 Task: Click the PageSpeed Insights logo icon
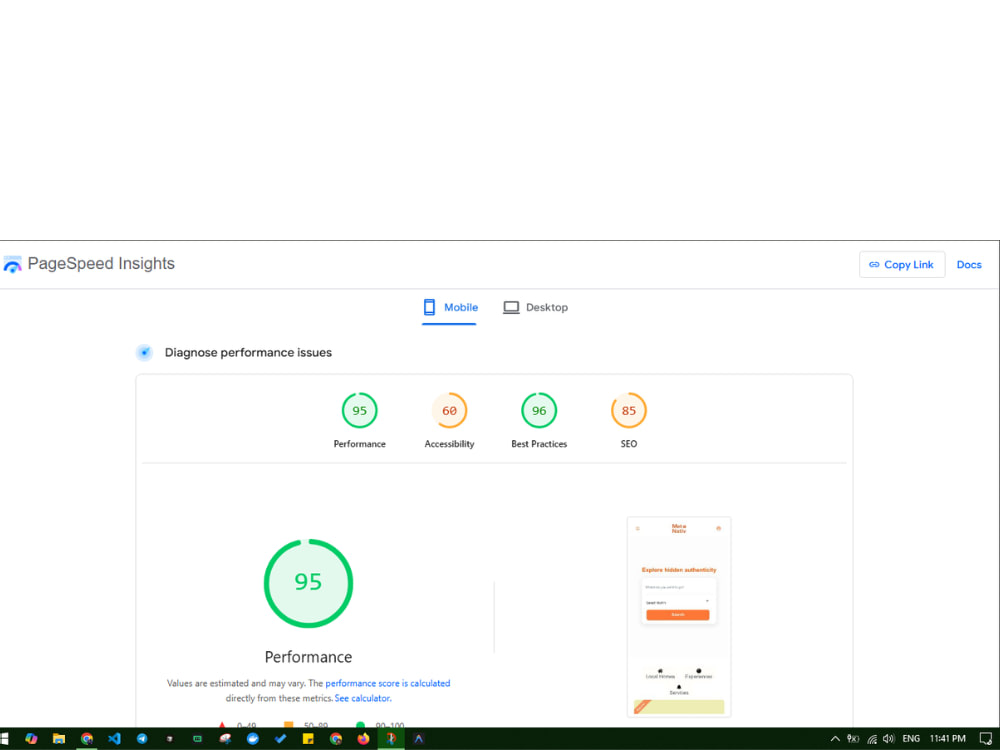point(12,264)
